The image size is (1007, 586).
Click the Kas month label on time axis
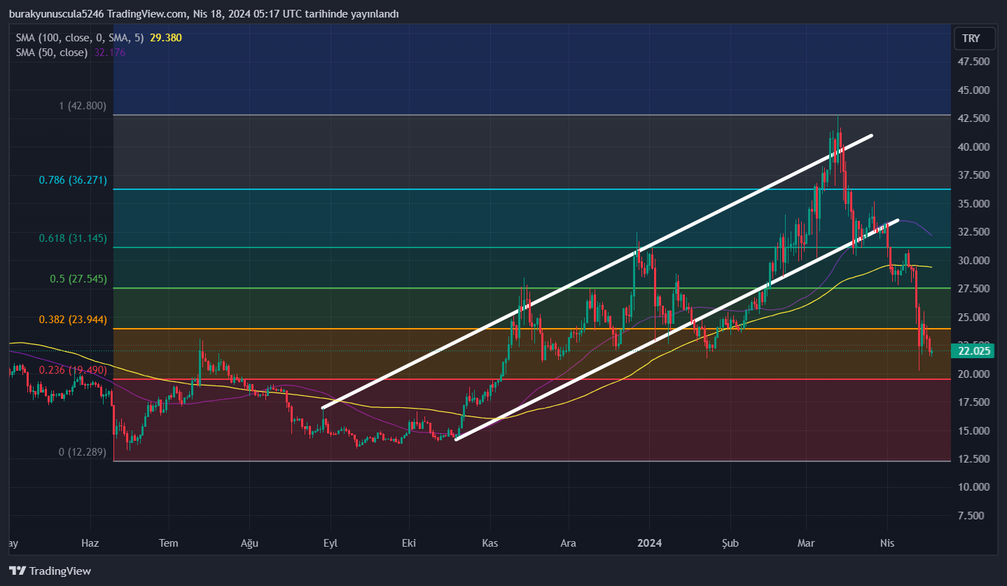point(489,542)
